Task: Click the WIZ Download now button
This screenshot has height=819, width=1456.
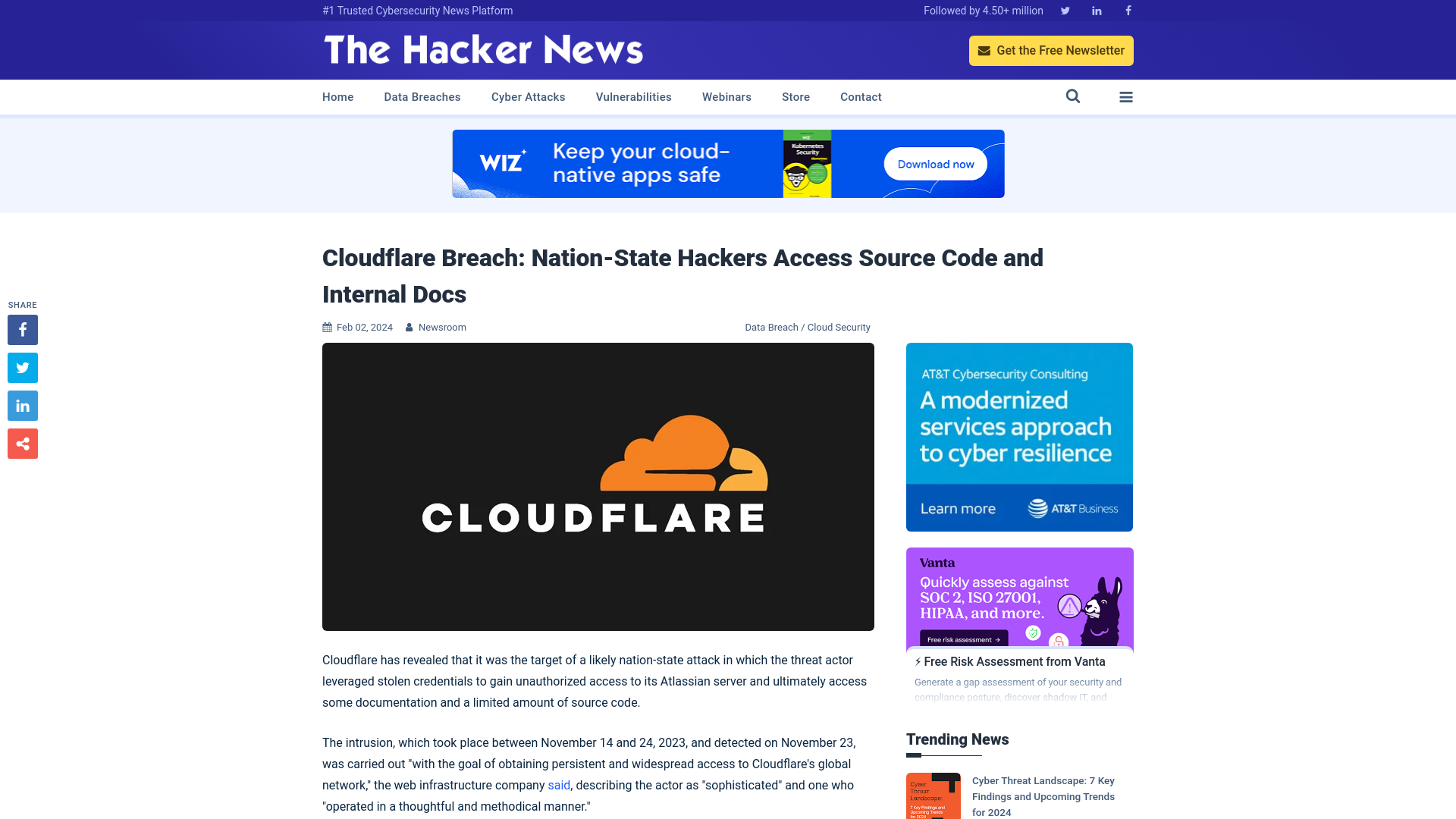Action: 936,164
